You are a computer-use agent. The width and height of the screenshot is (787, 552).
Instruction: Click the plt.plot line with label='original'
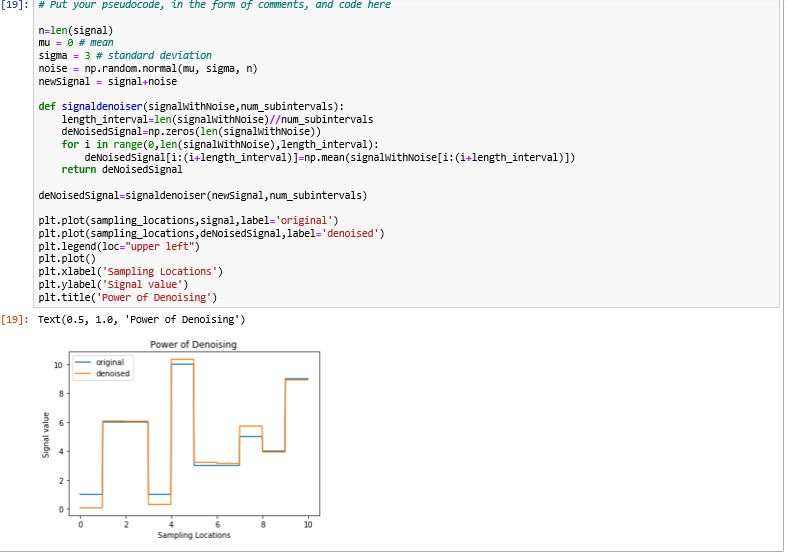[x=188, y=220]
